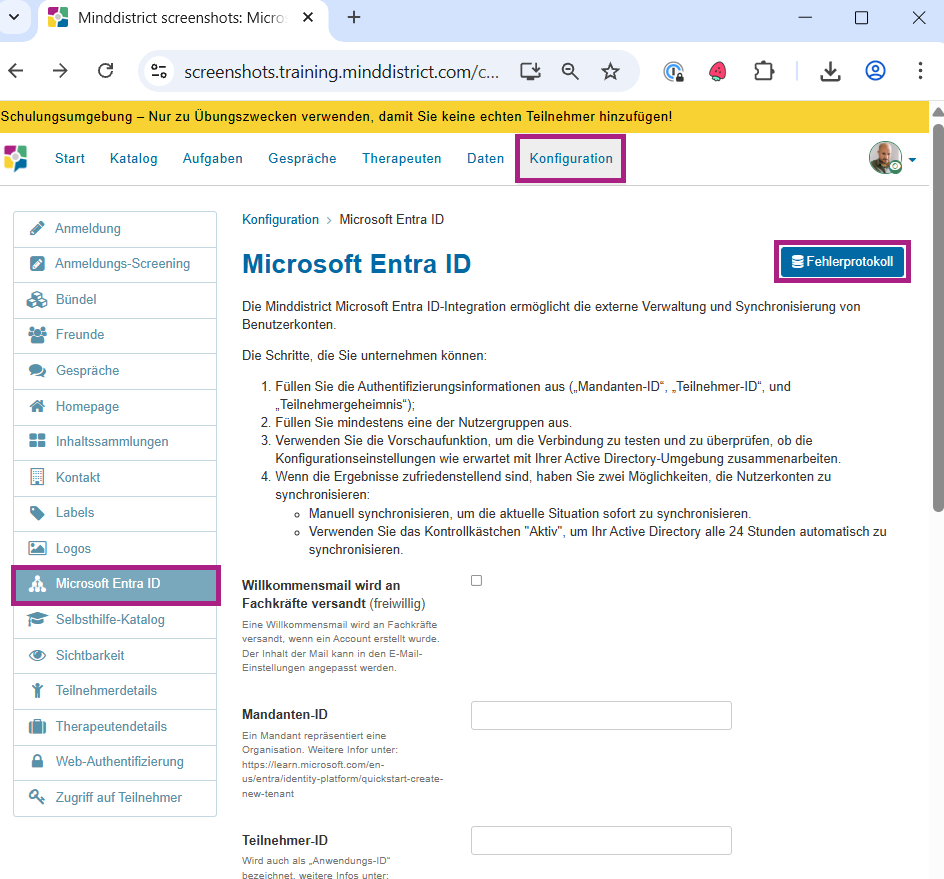
Task: Click the Kontakt building icon
Action: (37, 477)
